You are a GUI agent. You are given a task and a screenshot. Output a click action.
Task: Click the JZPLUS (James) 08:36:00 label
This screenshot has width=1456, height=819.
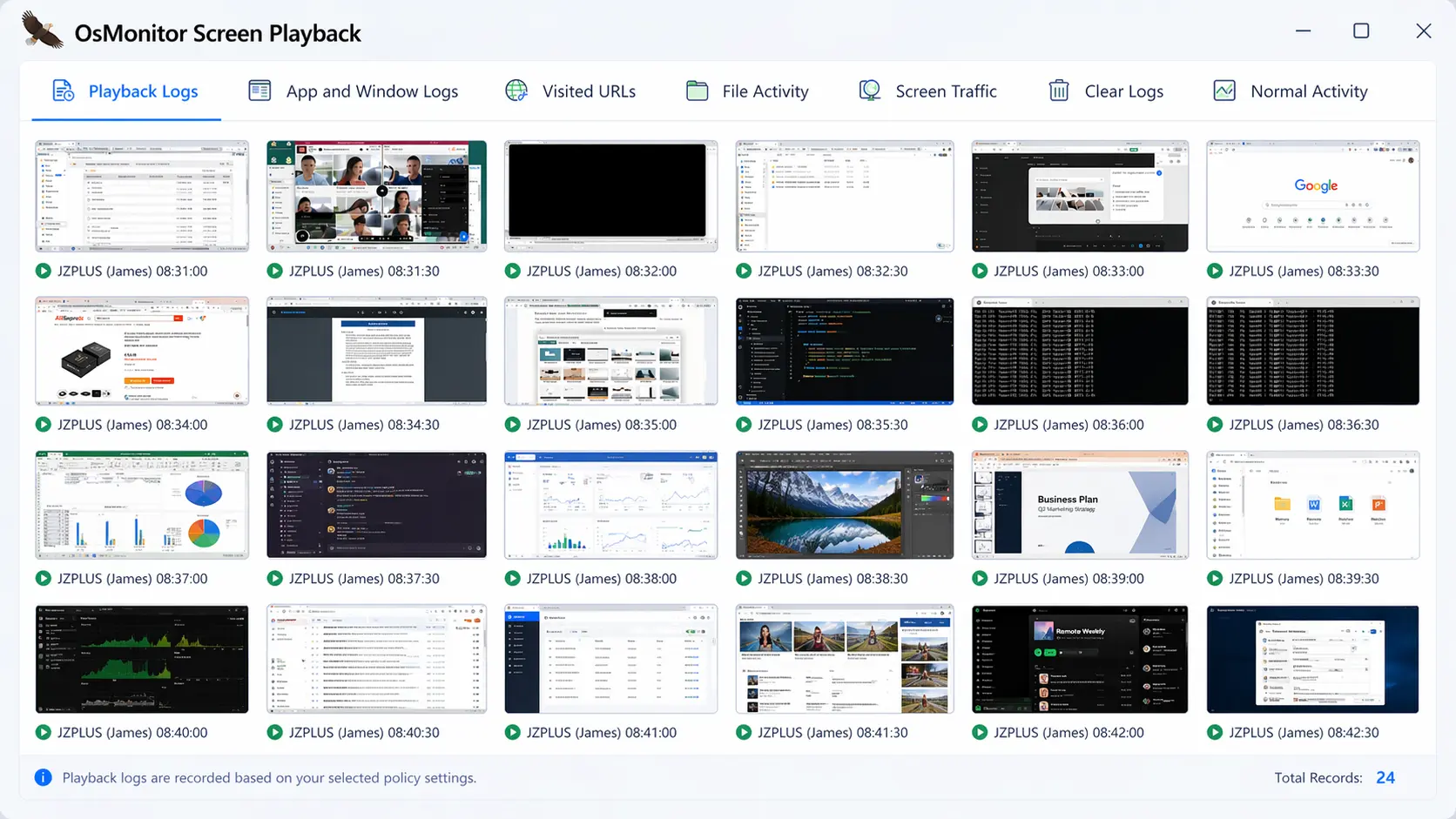click(1068, 425)
